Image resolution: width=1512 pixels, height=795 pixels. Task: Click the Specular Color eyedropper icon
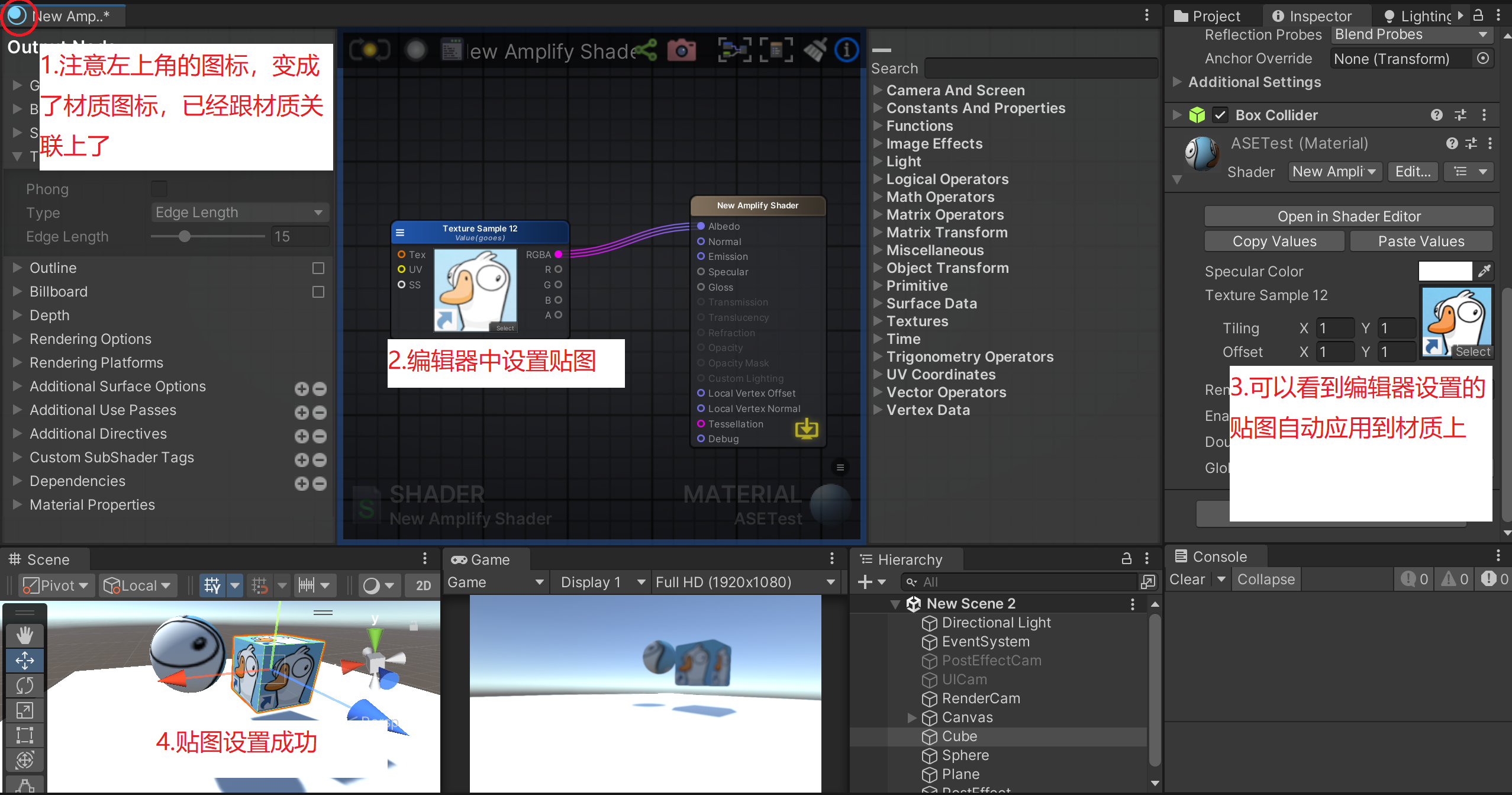[x=1484, y=271]
